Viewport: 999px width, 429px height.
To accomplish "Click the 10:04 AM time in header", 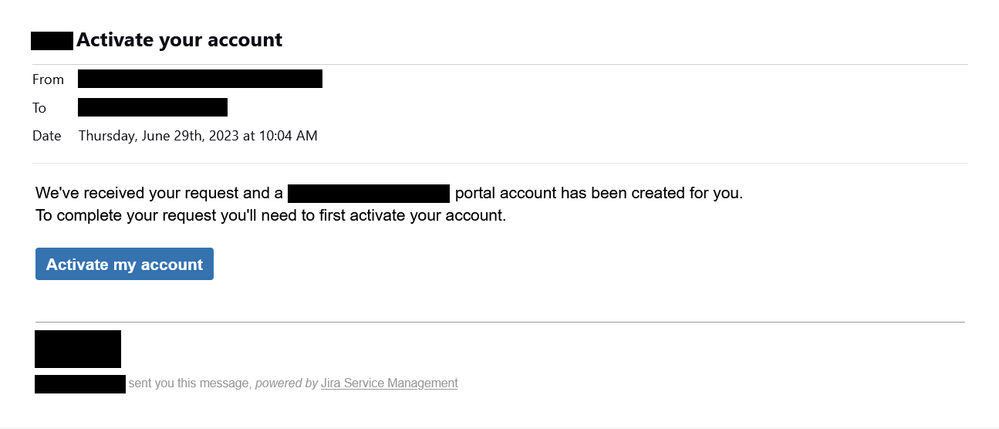I will pyautogui.click(x=288, y=136).
